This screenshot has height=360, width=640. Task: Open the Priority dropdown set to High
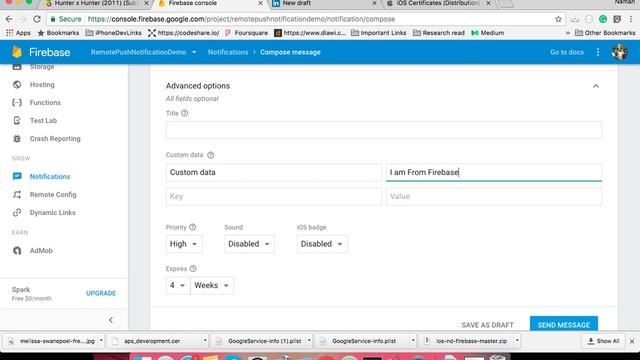click(x=184, y=244)
